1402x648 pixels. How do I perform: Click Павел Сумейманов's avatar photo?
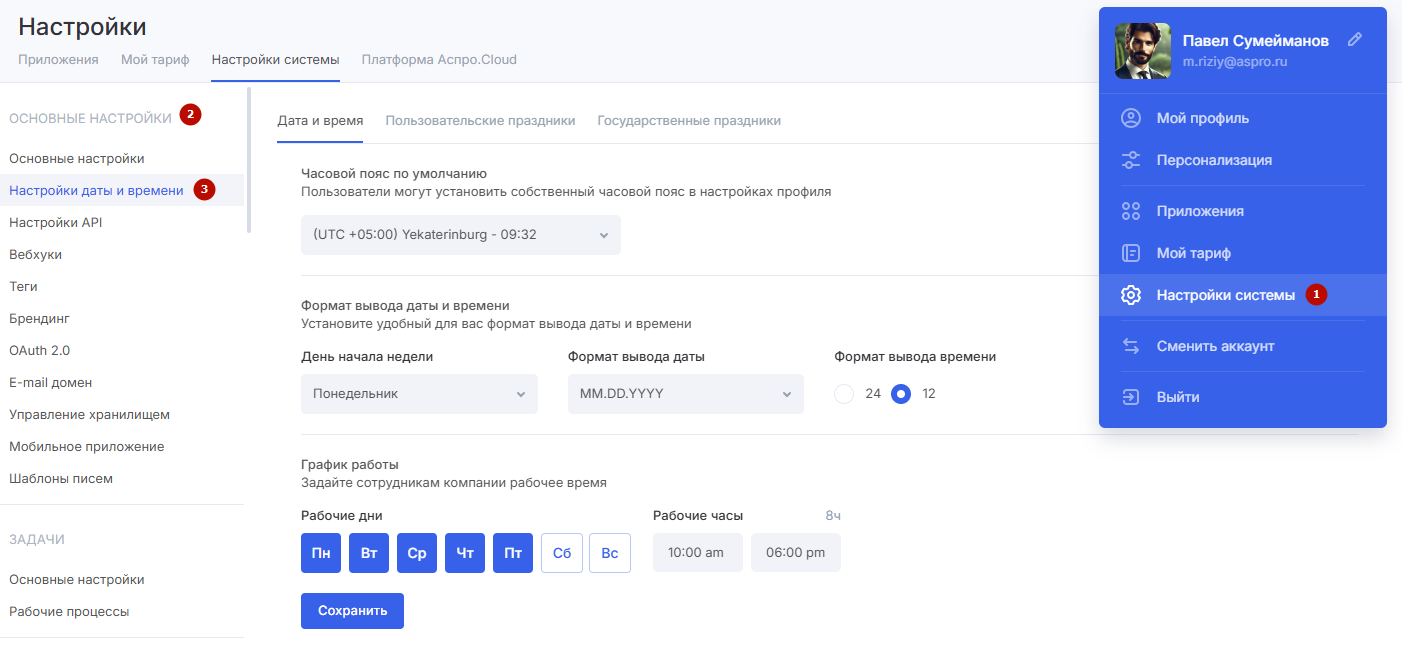pos(1143,51)
